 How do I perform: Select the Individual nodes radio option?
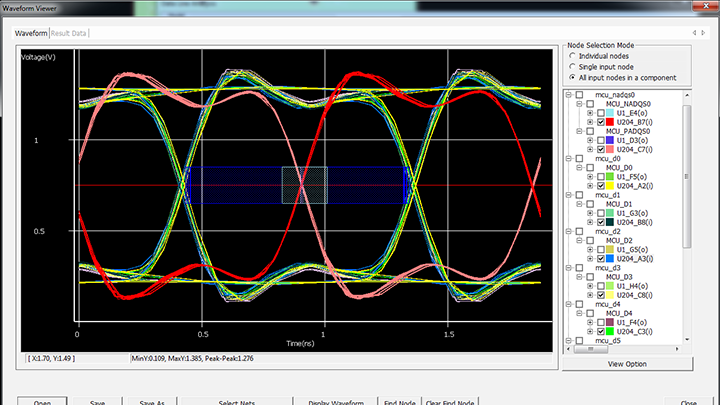[x=571, y=55]
